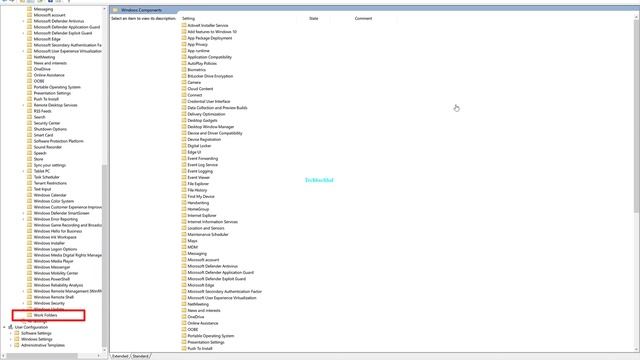Sort by the State column header
The image size is (640, 360).
tap(313, 18)
